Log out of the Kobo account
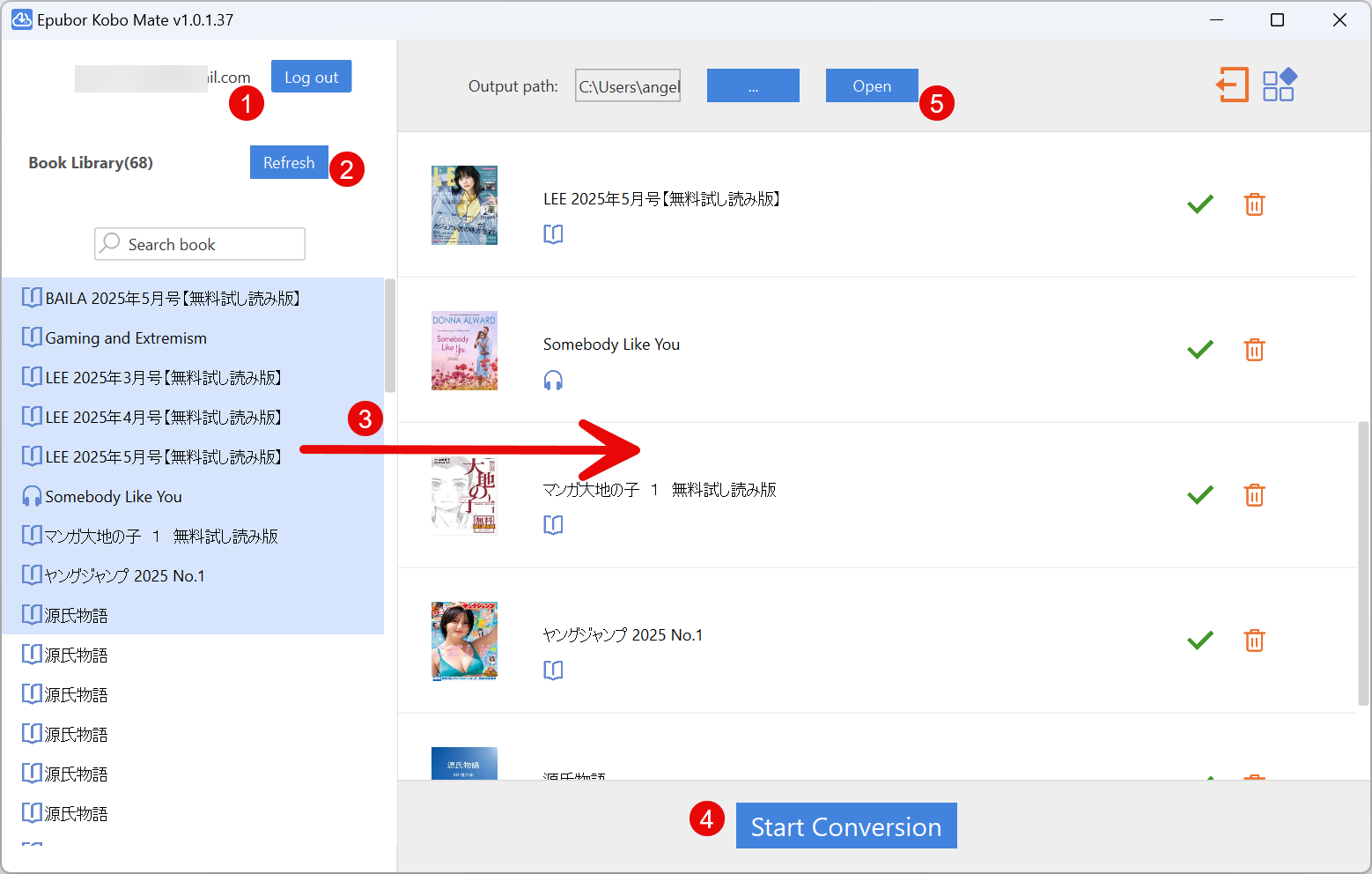 coord(311,77)
